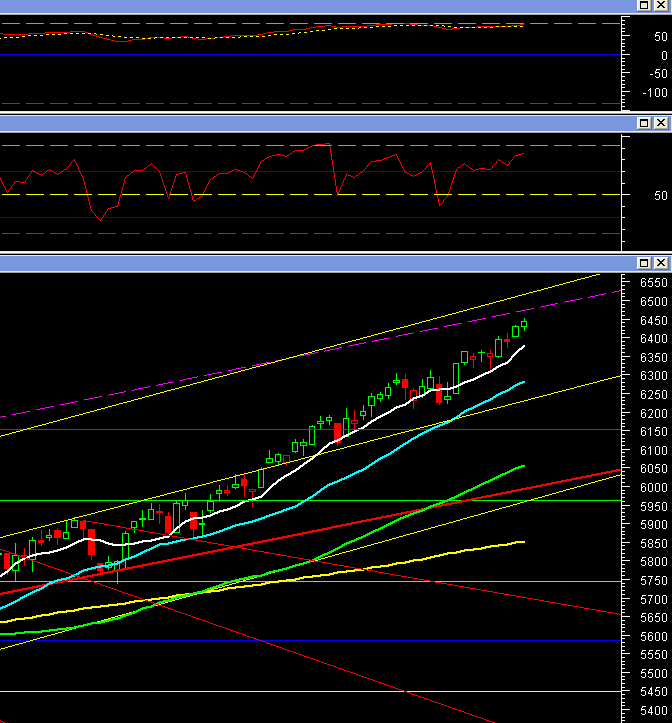Select the 6000 price axis label

coord(654,488)
